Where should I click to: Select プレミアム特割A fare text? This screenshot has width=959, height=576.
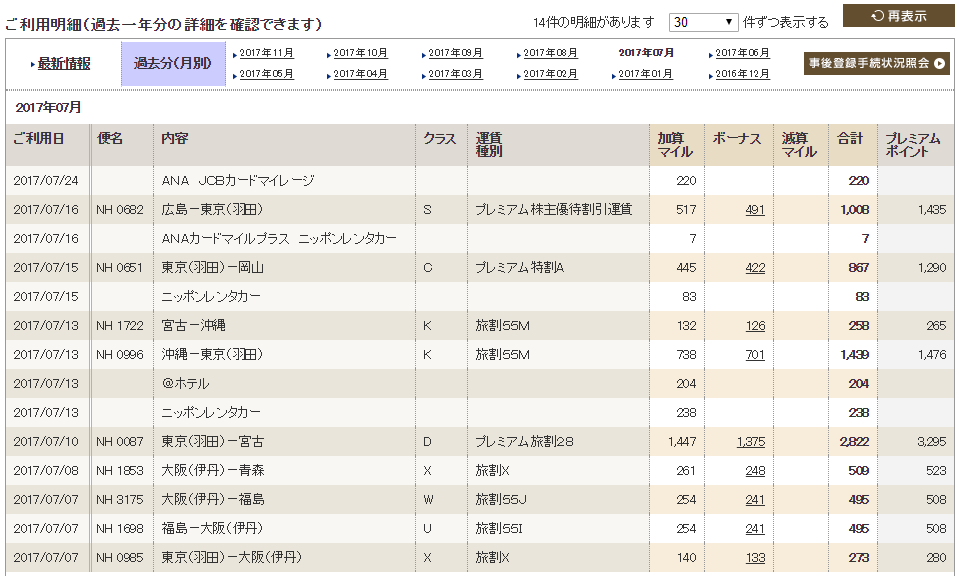coord(519,268)
